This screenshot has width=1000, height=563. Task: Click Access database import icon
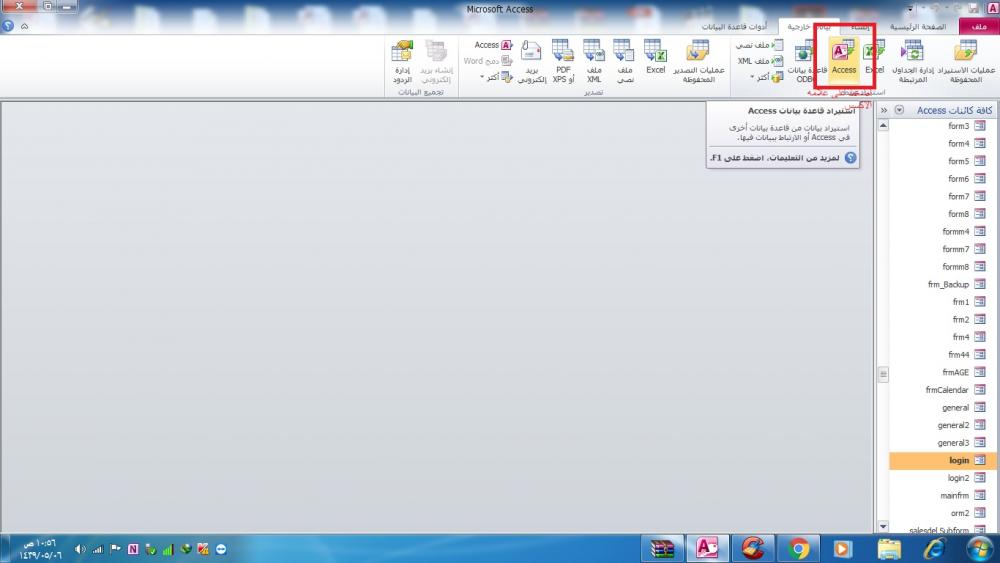pos(844,57)
